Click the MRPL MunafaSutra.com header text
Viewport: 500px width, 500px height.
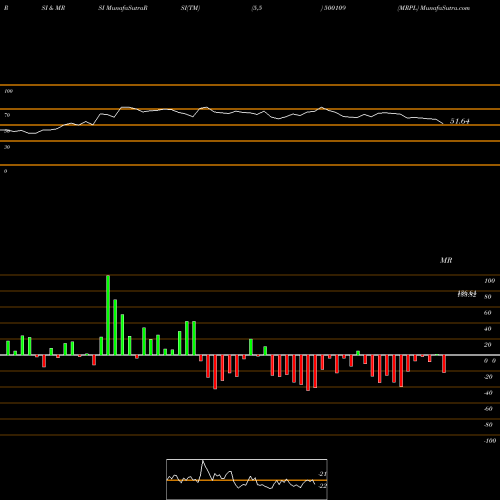(x=433, y=8)
